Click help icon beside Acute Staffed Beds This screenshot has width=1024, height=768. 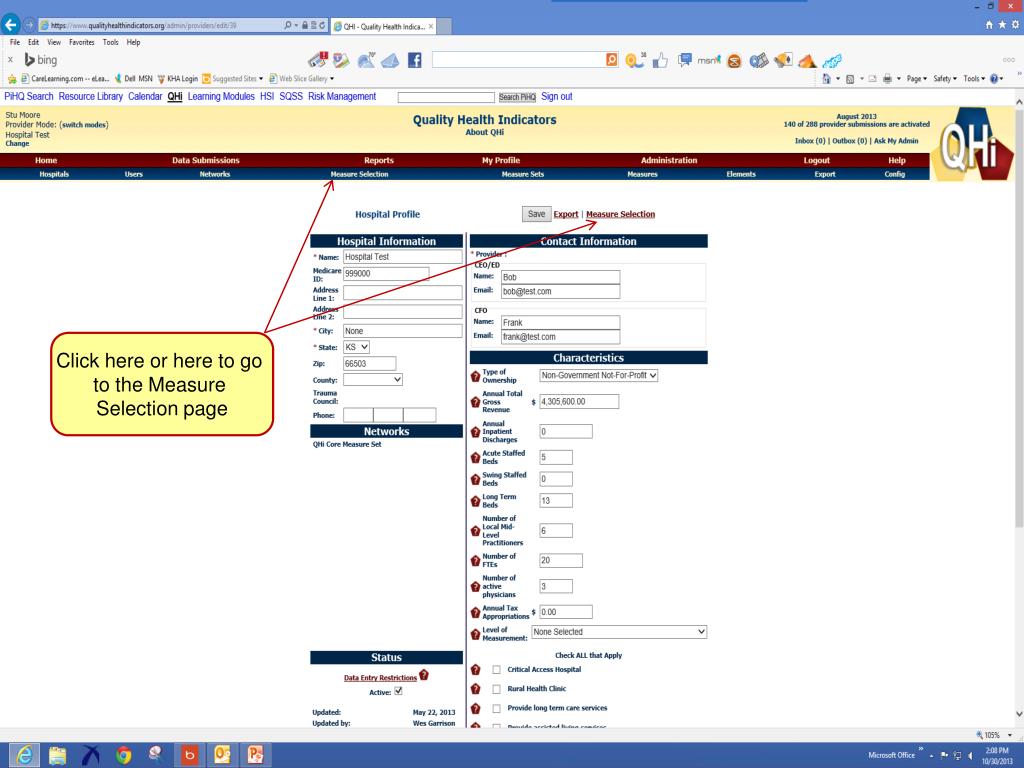pos(475,457)
